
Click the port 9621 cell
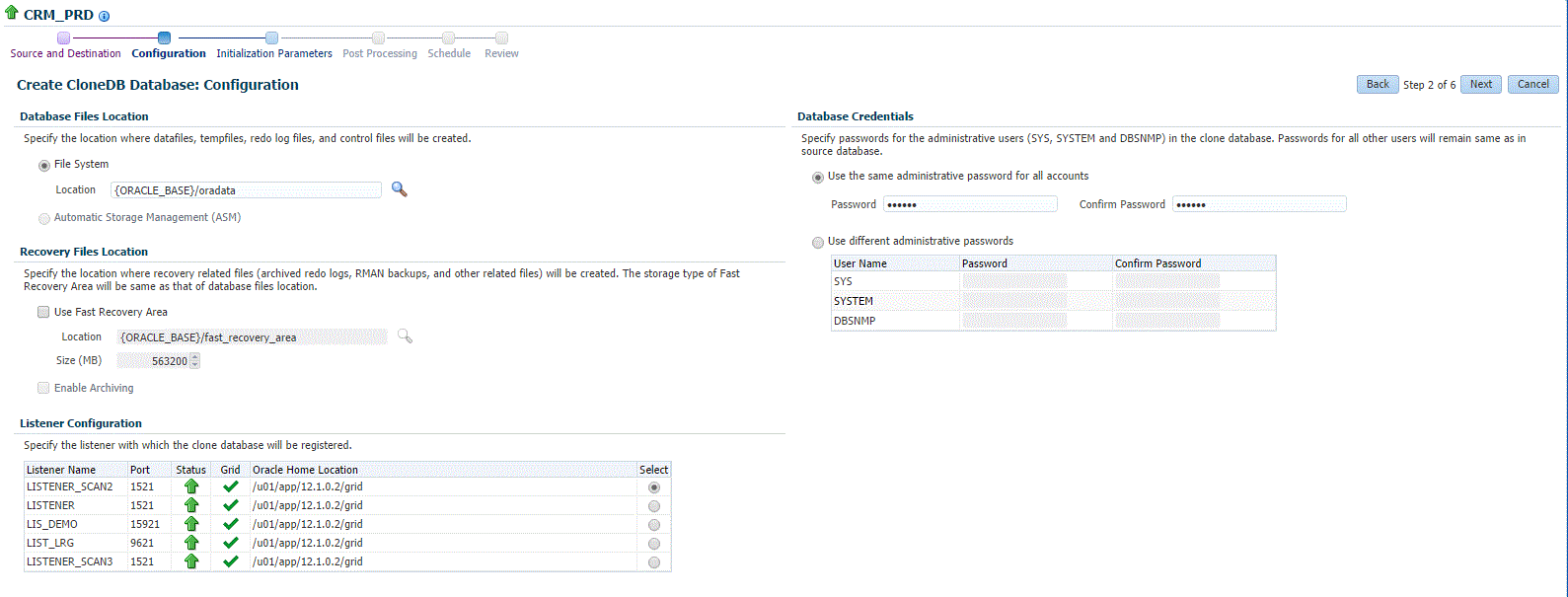[x=150, y=543]
